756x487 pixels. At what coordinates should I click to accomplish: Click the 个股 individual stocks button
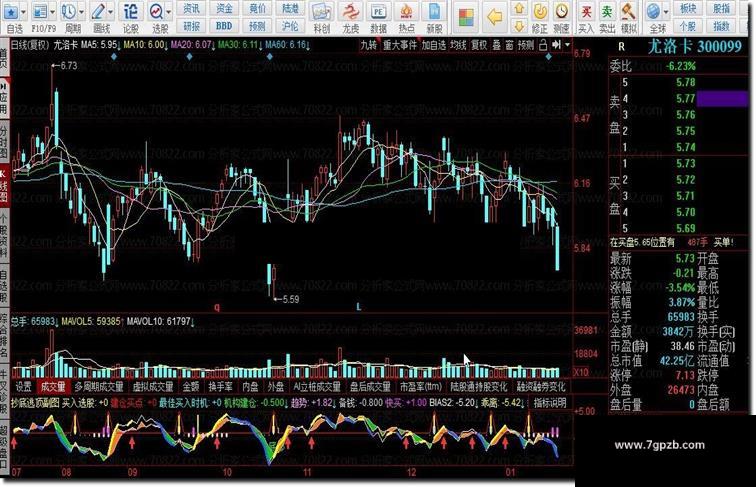[x=688, y=26]
